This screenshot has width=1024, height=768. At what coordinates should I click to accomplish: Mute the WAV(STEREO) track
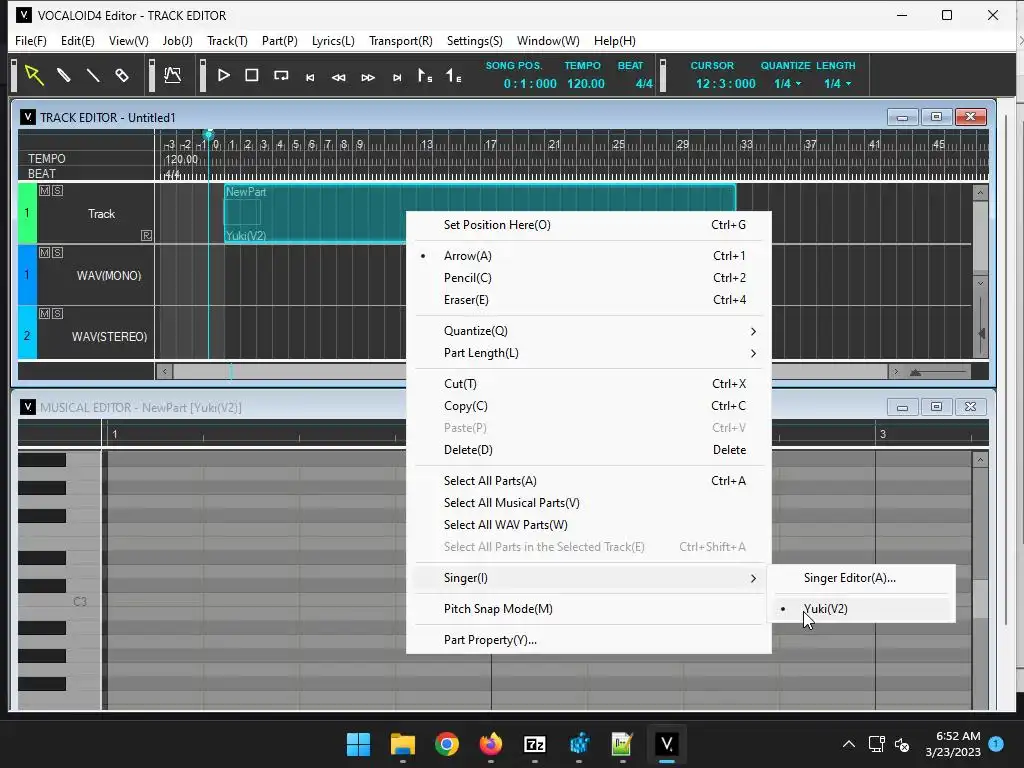(x=44, y=313)
